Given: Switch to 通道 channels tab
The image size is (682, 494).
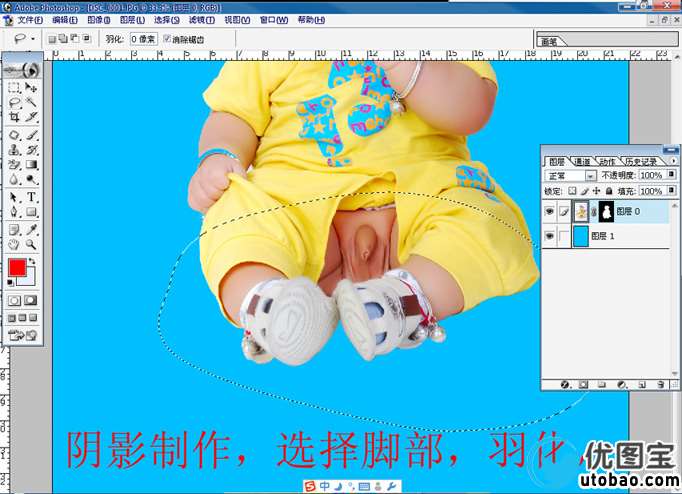Looking at the screenshot, I should coord(582,162).
